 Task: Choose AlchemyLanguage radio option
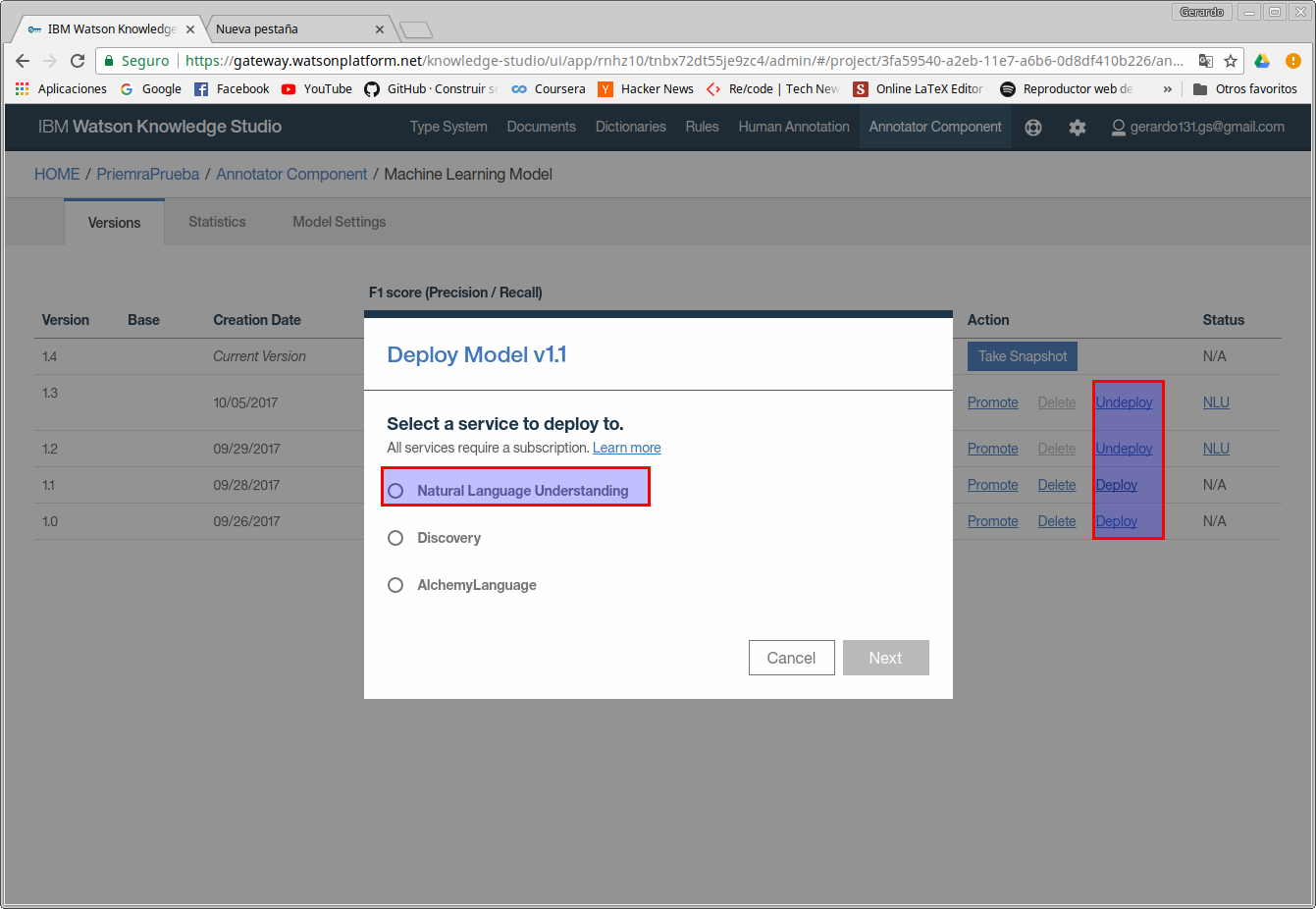(x=395, y=585)
